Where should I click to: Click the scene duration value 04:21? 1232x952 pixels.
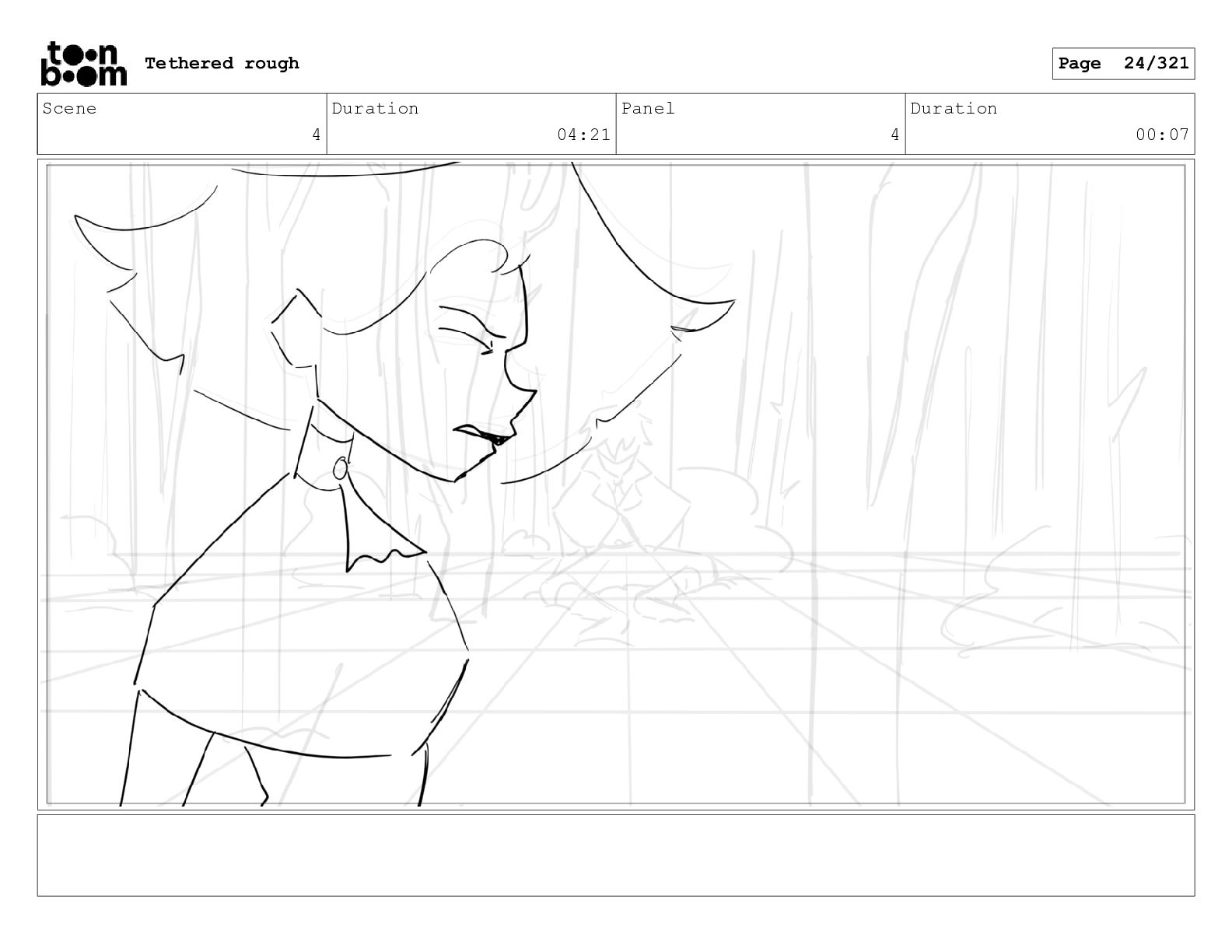[583, 135]
